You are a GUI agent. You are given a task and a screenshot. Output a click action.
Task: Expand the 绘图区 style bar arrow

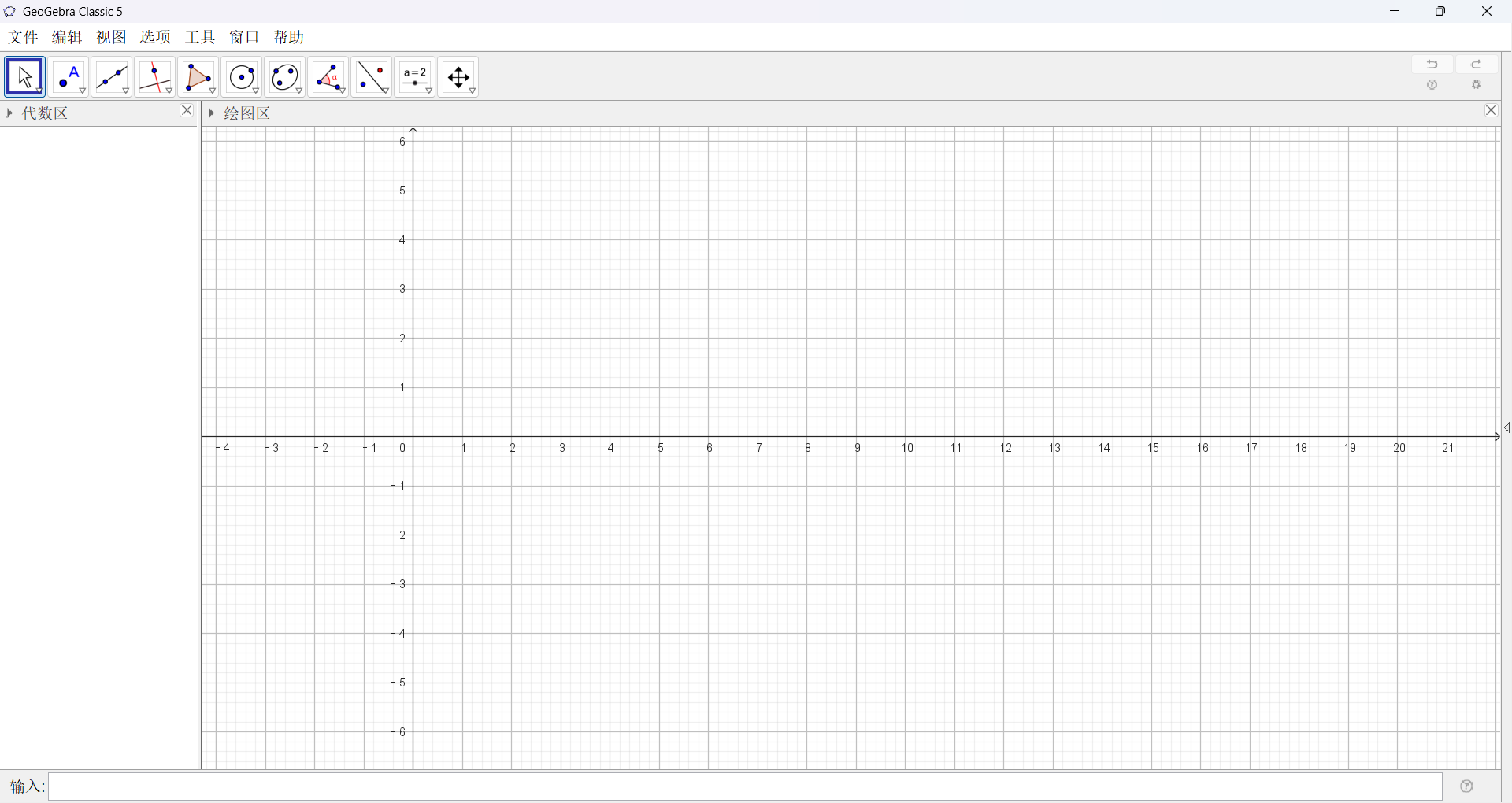pos(211,113)
